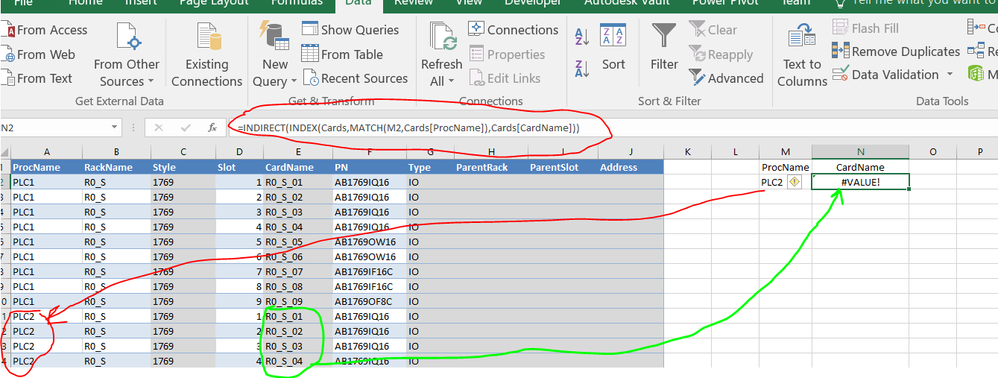Expand Data Validation dropdown arrow
Viewport: 998px width, 378px height.
pyautogui.click(x=950, y=75)
